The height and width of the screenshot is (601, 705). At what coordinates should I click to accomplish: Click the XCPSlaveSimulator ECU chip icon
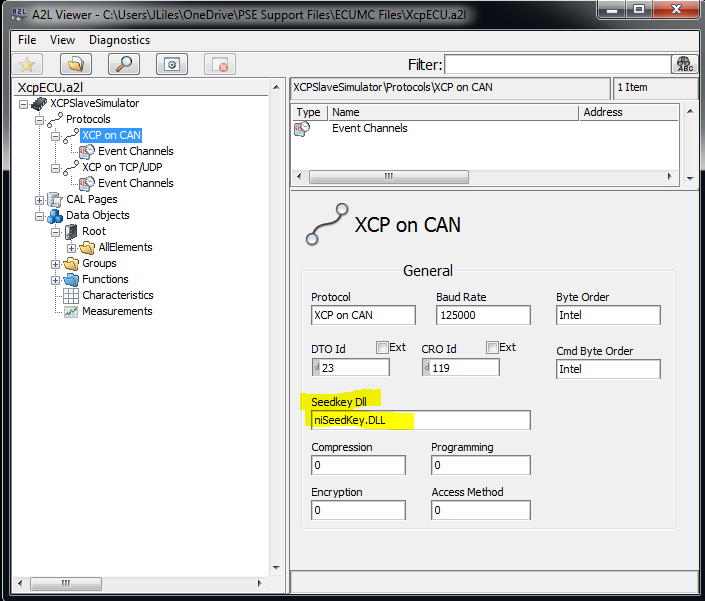click(39, 103)
